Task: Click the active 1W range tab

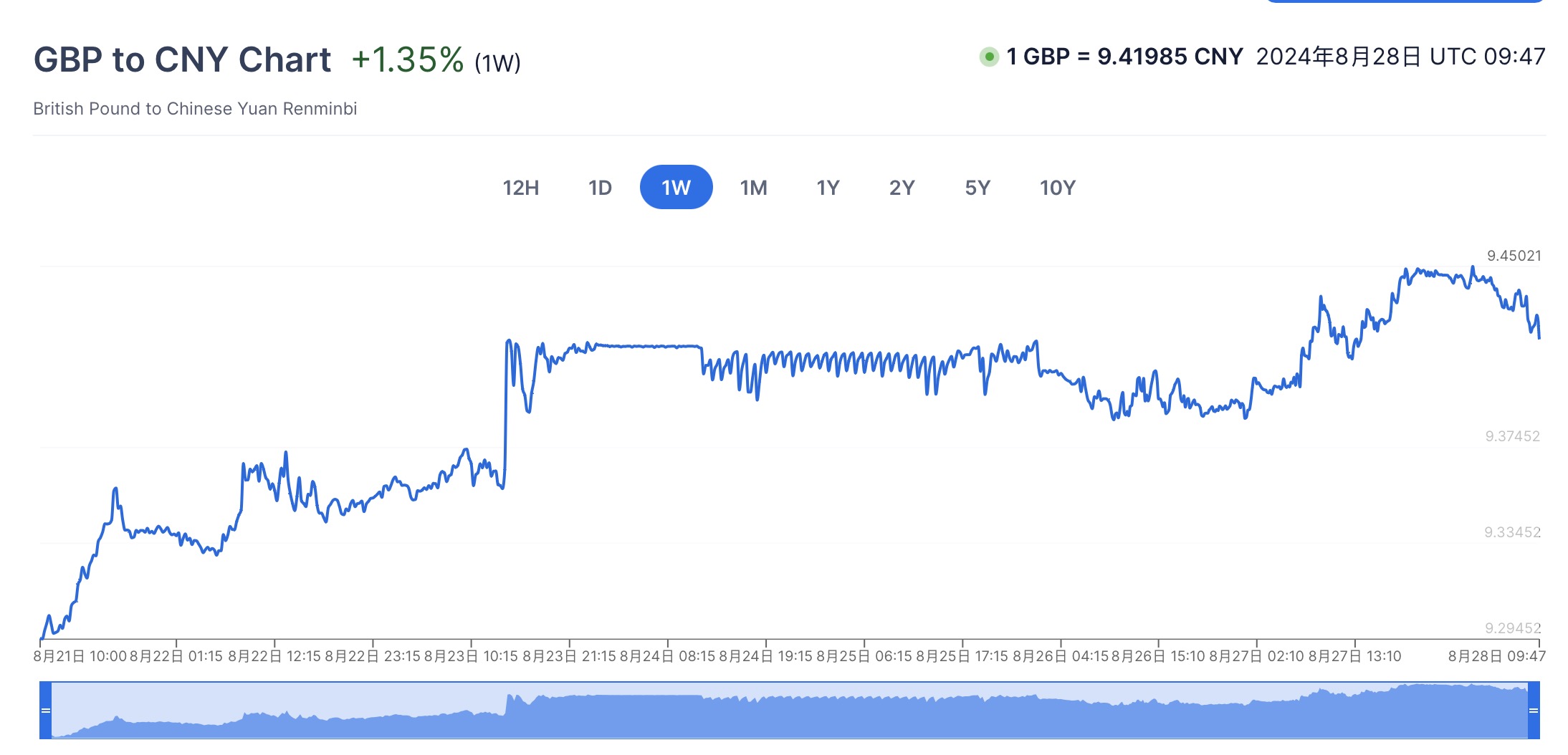Action: (x=676, y=188)
